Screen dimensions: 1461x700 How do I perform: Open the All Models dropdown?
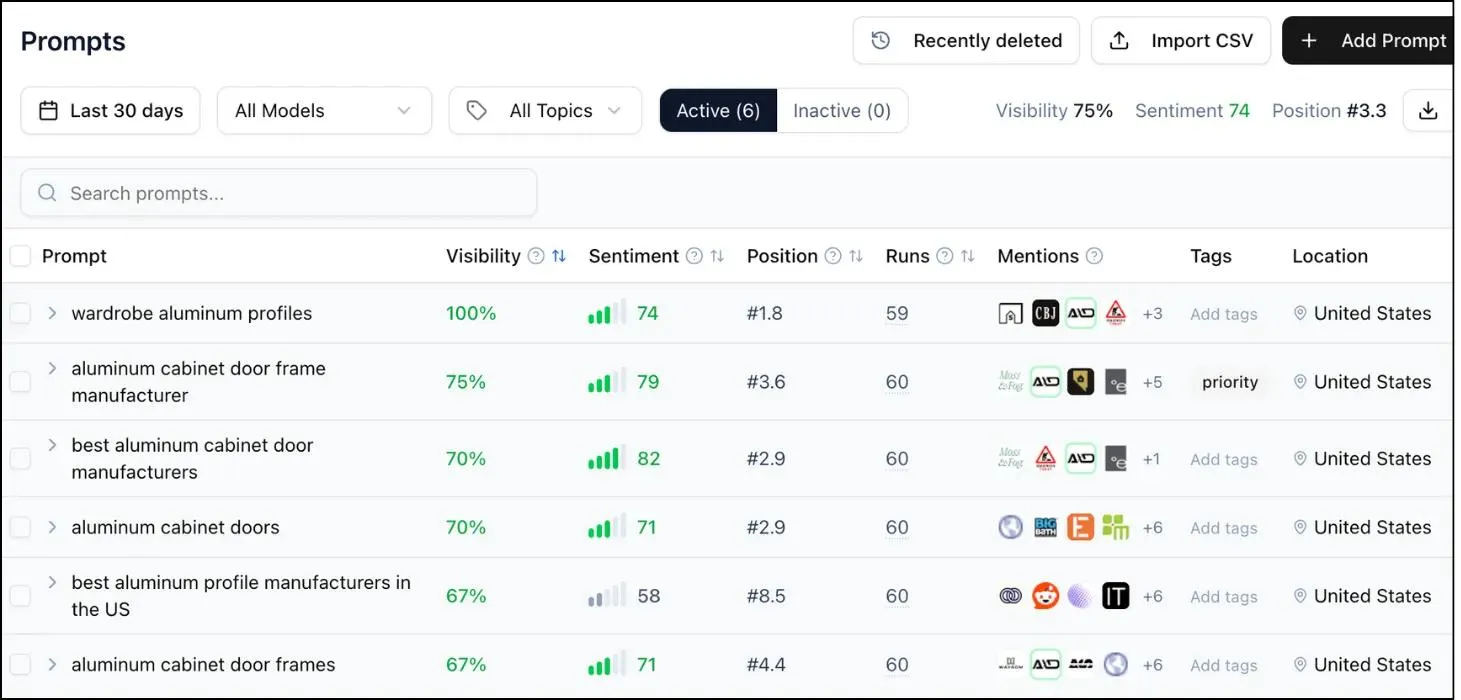(324, 111)
